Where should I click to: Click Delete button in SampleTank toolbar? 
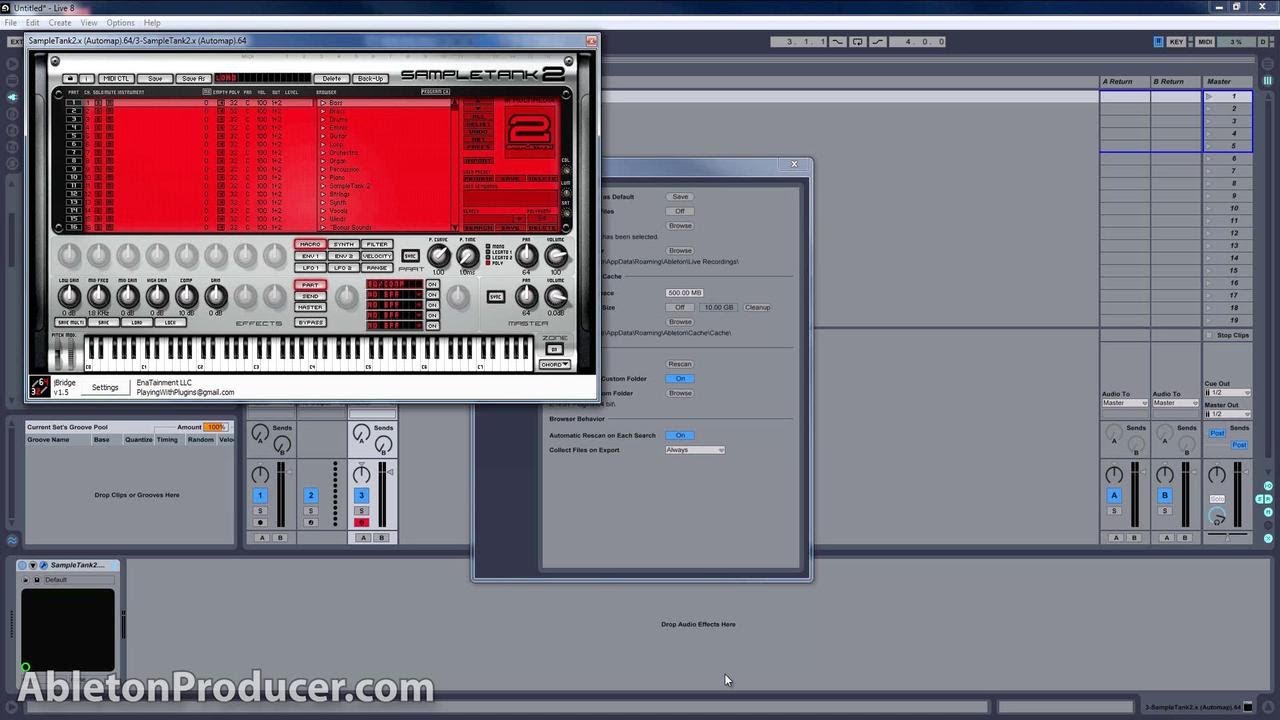pyautogui.click(x=331, y=78)
